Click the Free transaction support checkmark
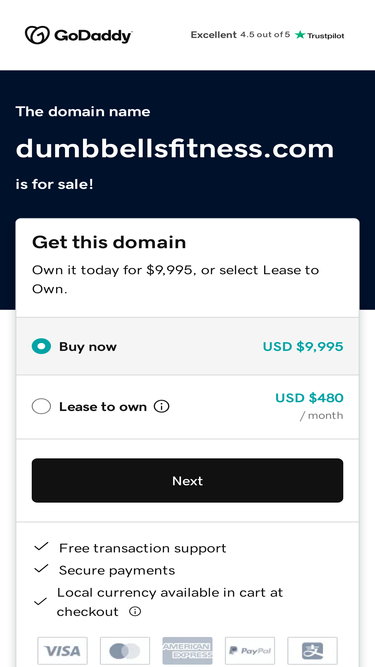This screenshot has width=375, height=667. (x=41, y=547)
